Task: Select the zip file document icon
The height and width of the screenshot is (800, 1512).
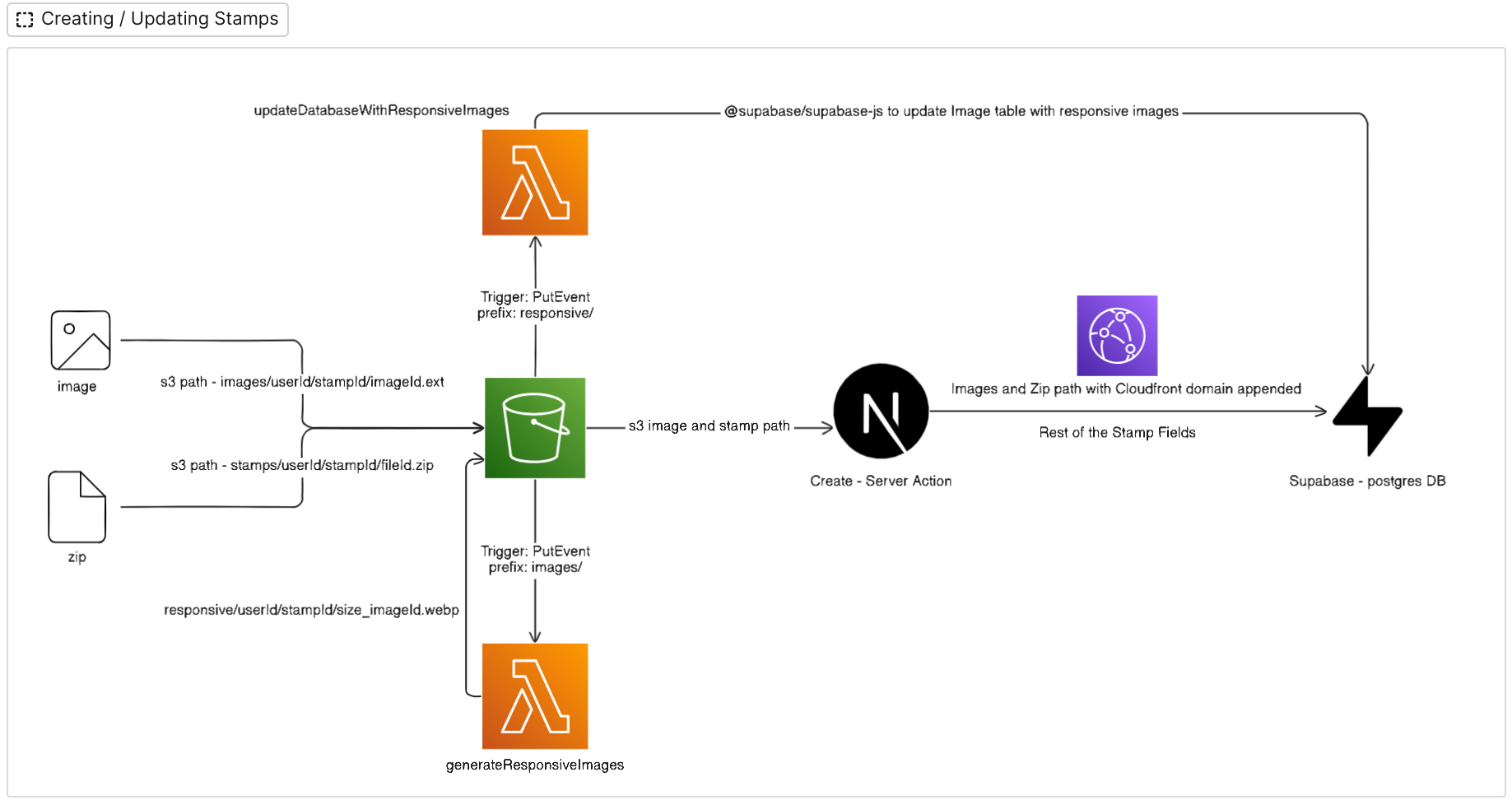Action: coord(77,507)
